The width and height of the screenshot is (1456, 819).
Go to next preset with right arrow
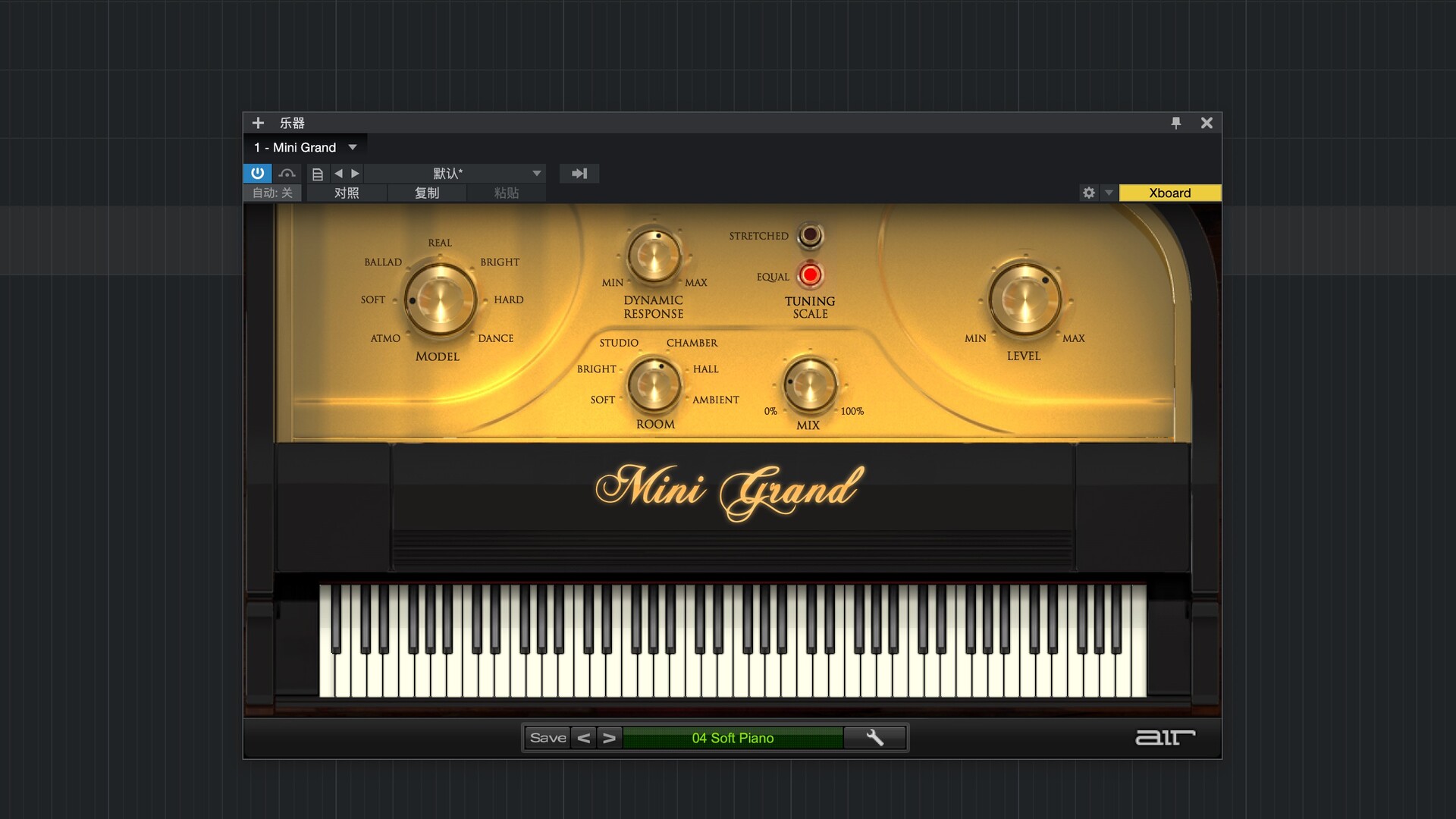[355, 174]
